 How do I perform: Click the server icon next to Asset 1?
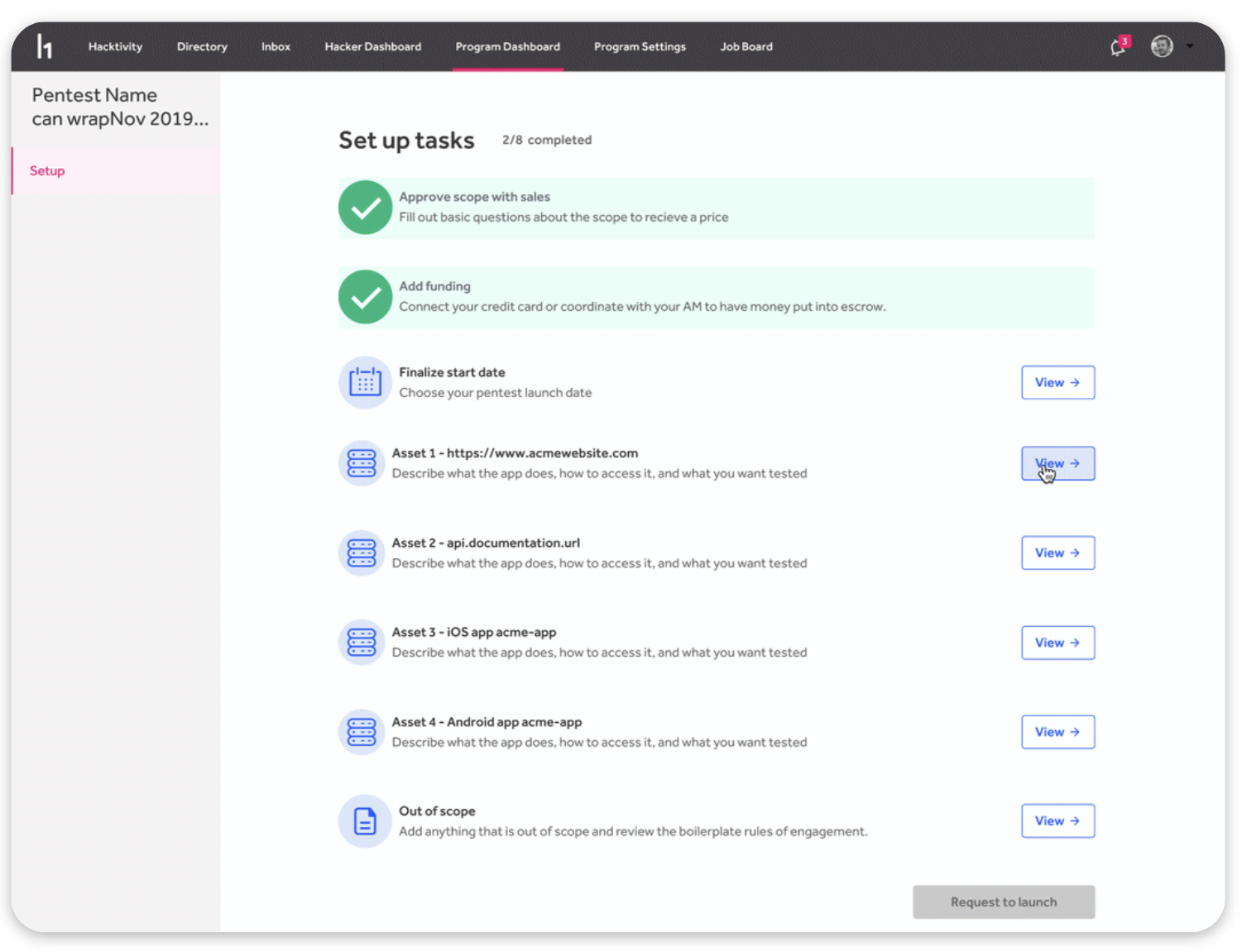tap(362, 463)
